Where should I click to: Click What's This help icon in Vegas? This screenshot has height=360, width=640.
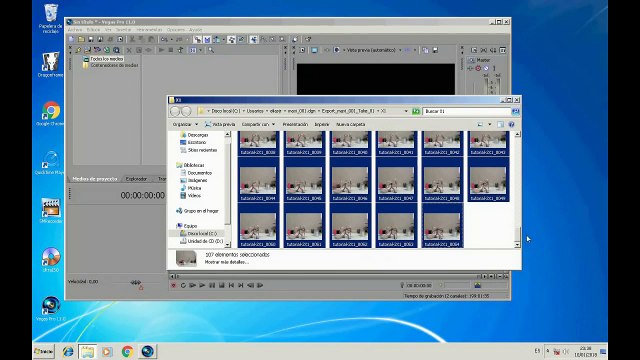point(308,39)
